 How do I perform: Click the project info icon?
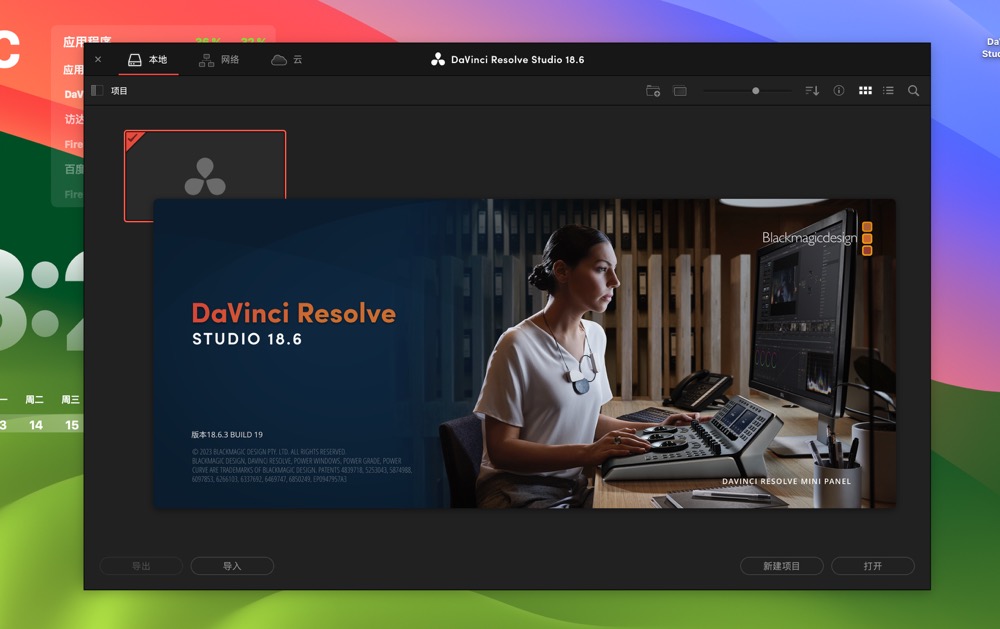pos(837,90)
